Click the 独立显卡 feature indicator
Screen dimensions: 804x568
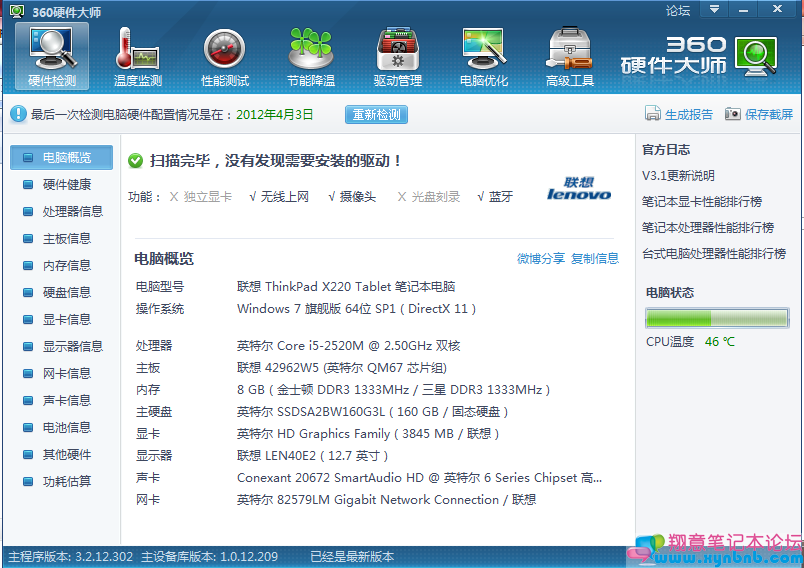200,197
